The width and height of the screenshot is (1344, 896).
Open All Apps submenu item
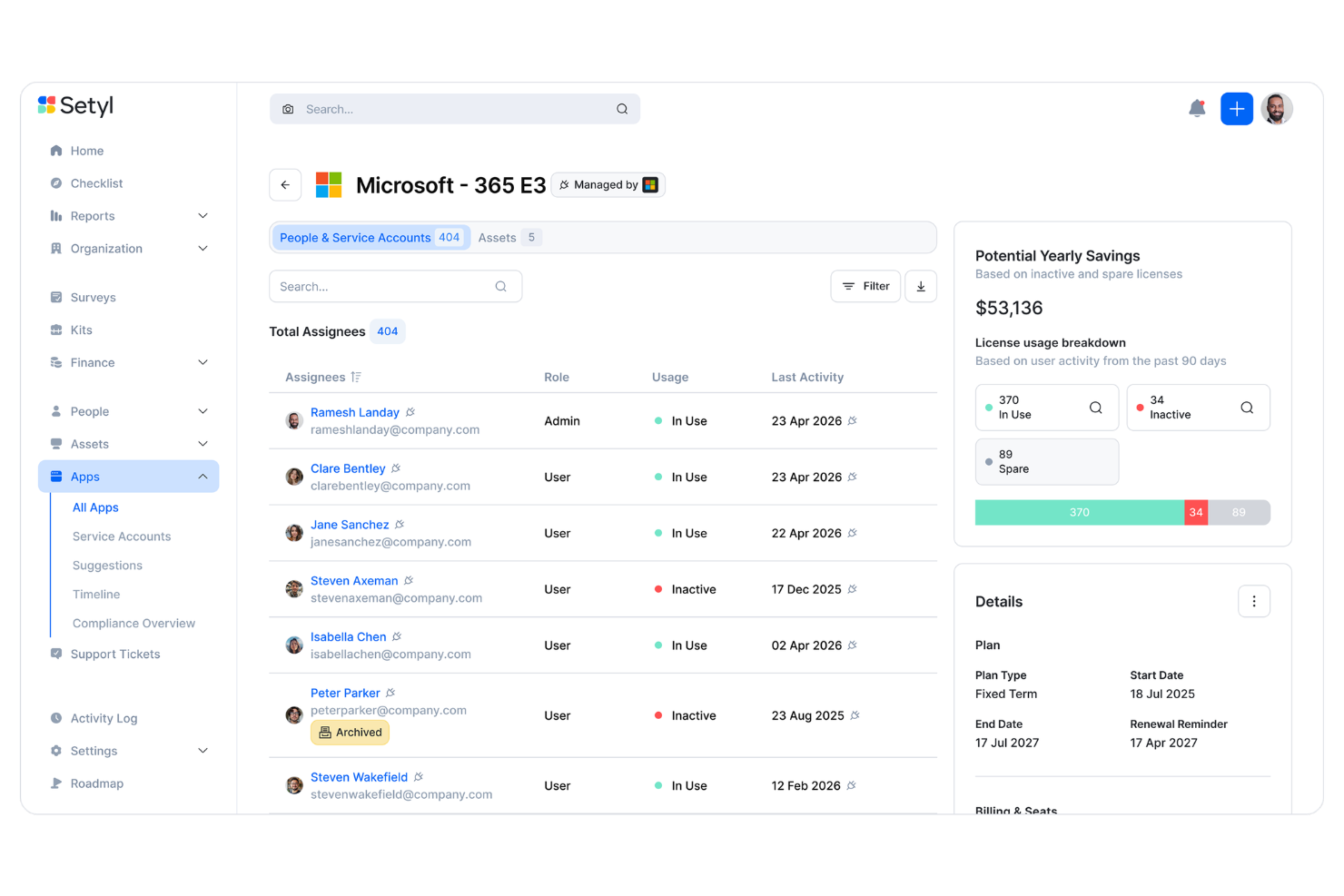[x=95, y=507]
